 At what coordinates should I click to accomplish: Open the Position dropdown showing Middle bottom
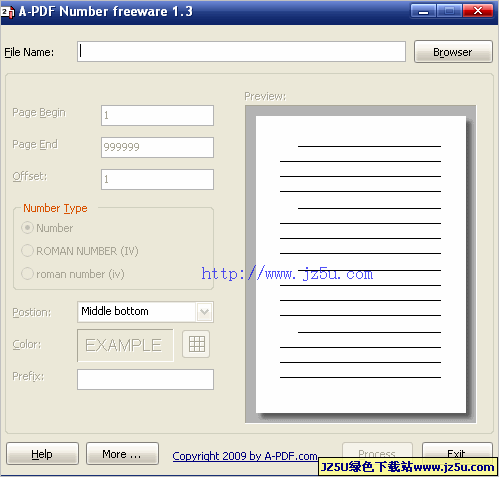(x=145, y=312)
